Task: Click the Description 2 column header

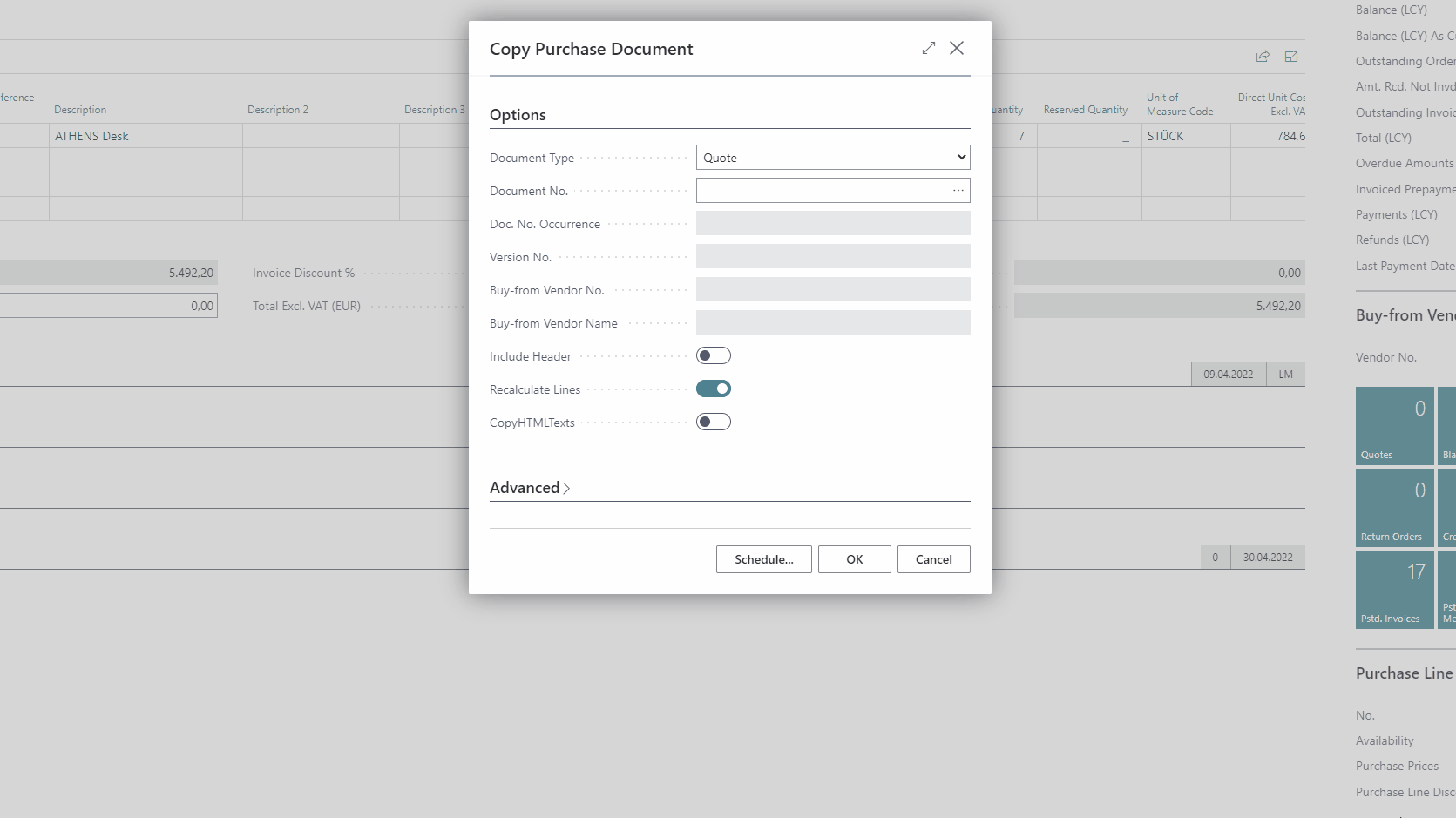Action: [278, 110]
